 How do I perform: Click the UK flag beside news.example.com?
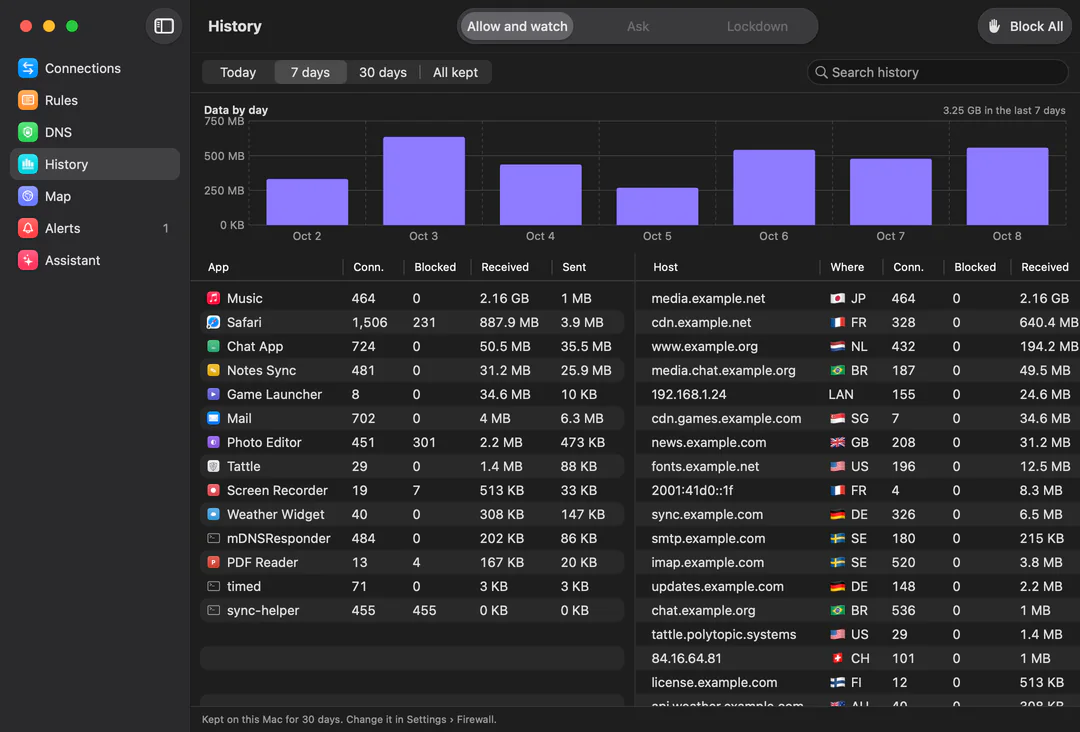click(838, 442)
